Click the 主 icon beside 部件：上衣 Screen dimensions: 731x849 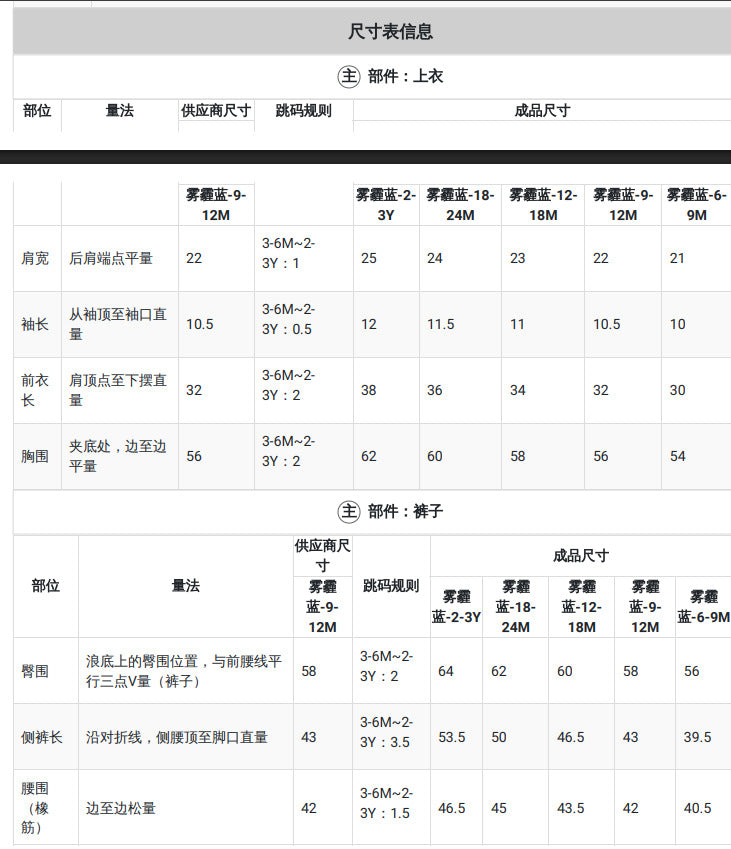(x=349, y=76)
